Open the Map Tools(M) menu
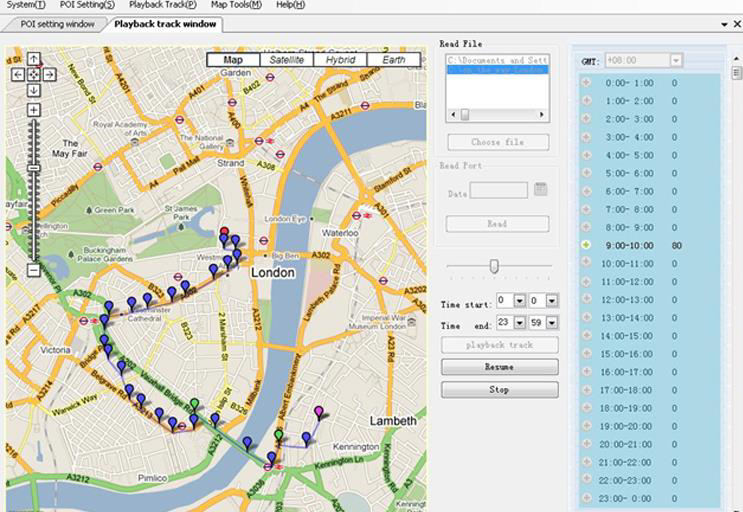This screenshot has height=512, width=743. coord(236,5)
